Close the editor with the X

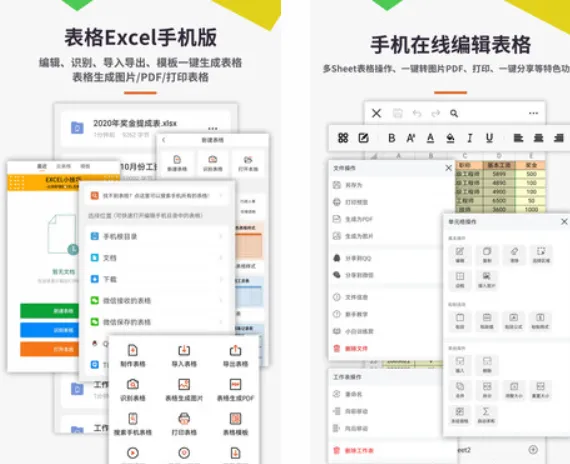(377, 113)
